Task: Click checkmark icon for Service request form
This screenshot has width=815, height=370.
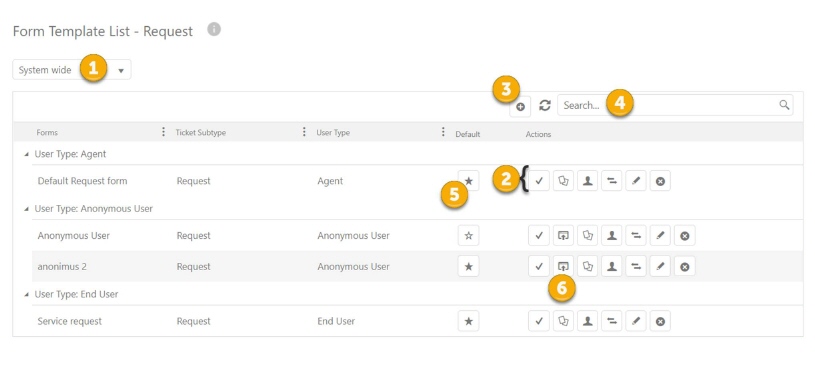Action: pos(539,321)
